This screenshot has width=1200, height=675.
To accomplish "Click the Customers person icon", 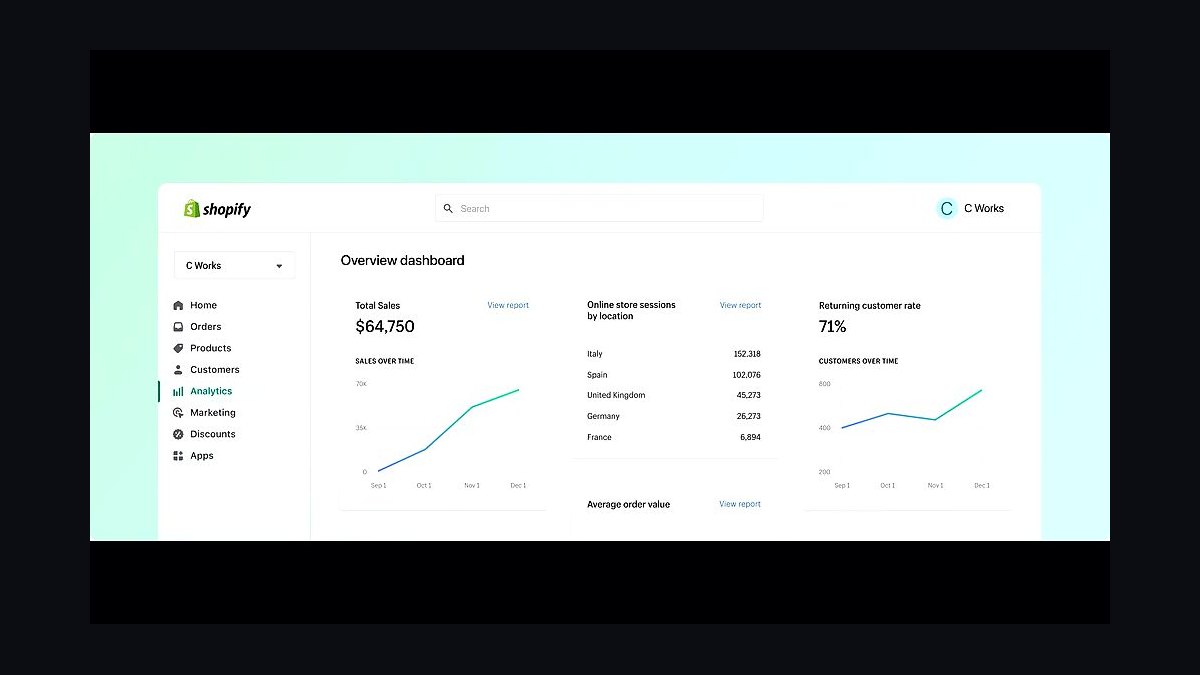I will tap(178, 370).
